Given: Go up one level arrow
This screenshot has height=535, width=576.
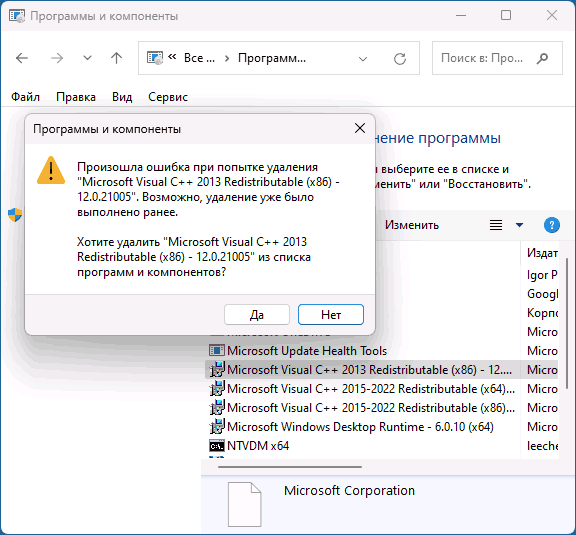Looking at the screenshot, I should 116,58.
